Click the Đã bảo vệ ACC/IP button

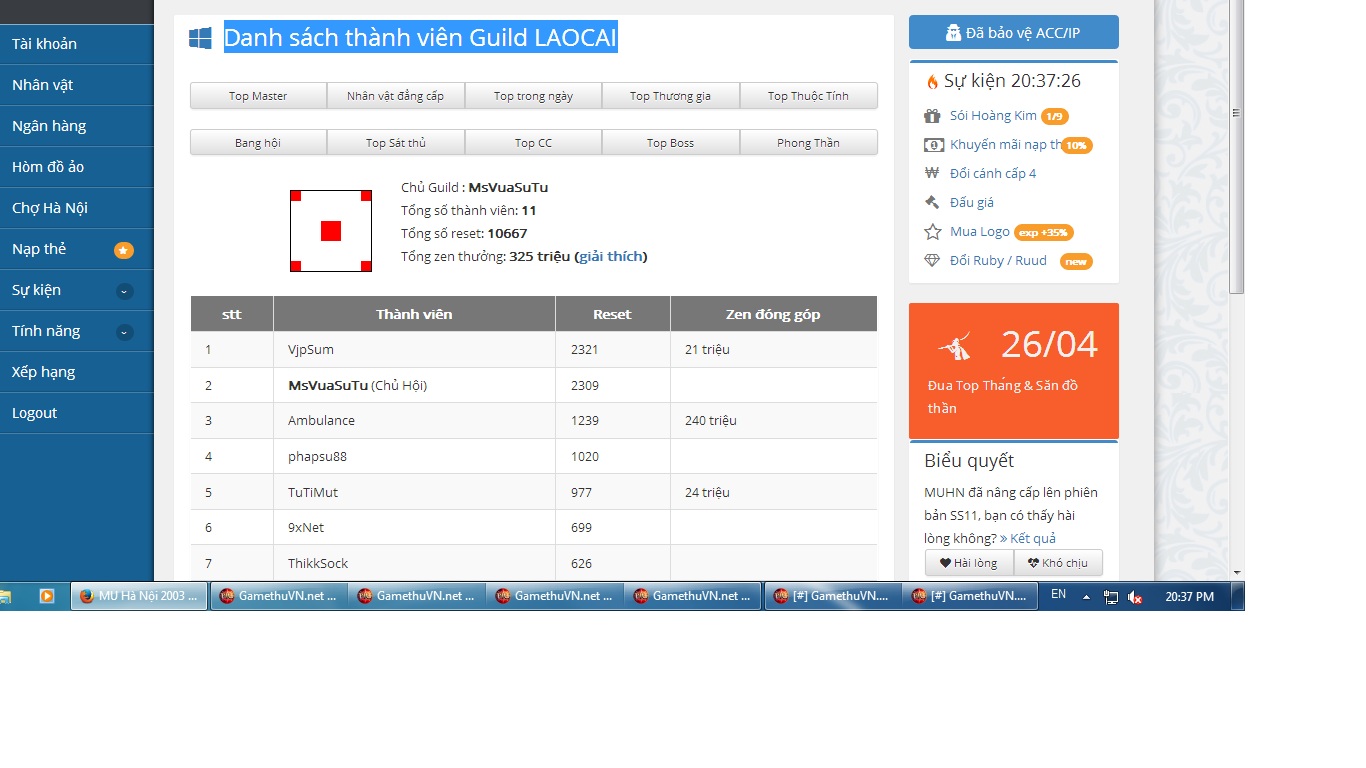point(1013,33)
